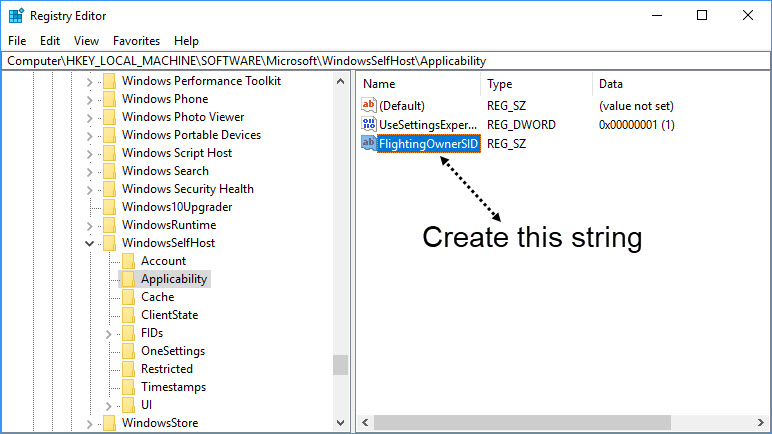The image size is (772, 434).
Task: Expand the Windows Portable Devices key
Action: (90, 136)
